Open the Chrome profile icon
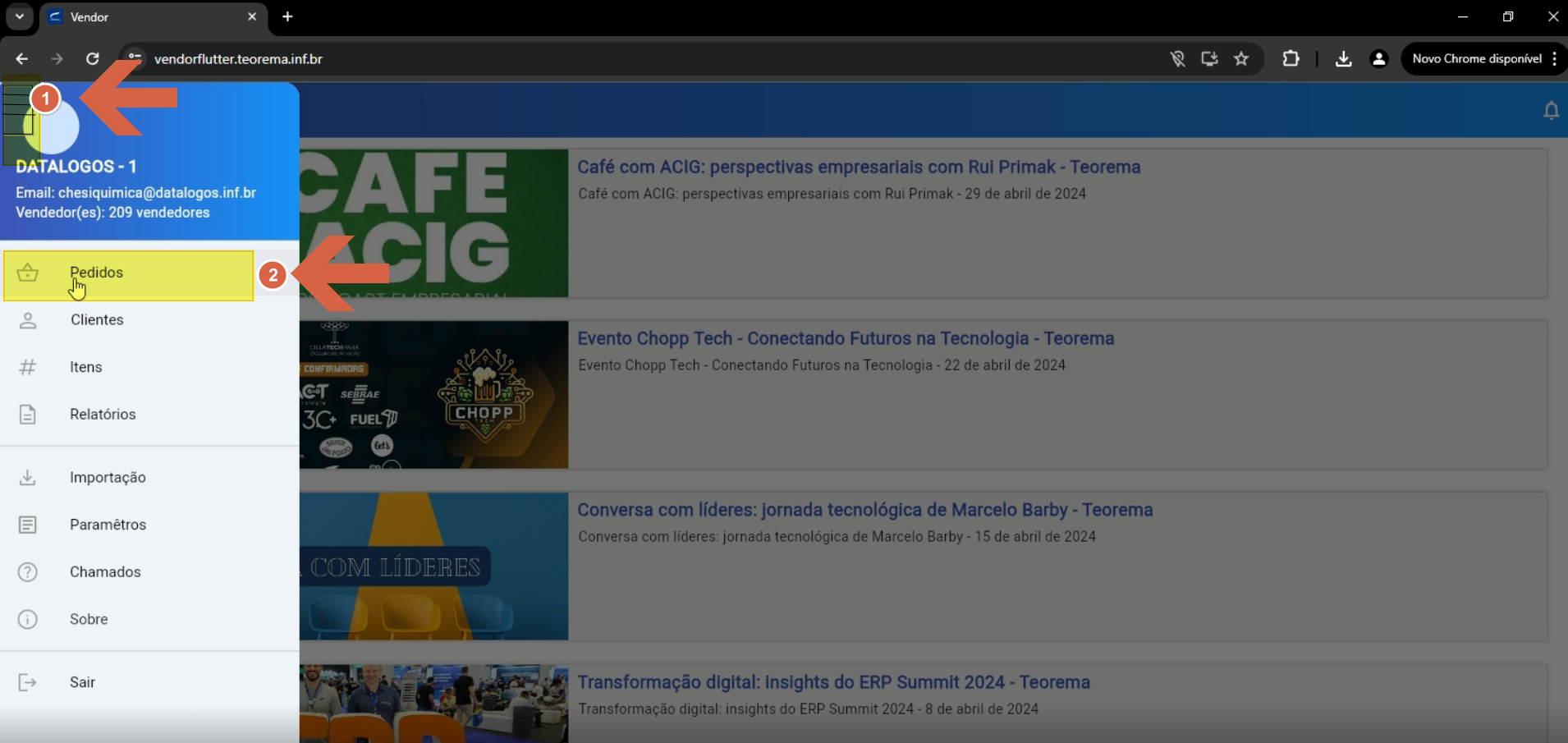Image resolution: width=1568 pixels, height=743 pixels. (x=1379, y=59)
